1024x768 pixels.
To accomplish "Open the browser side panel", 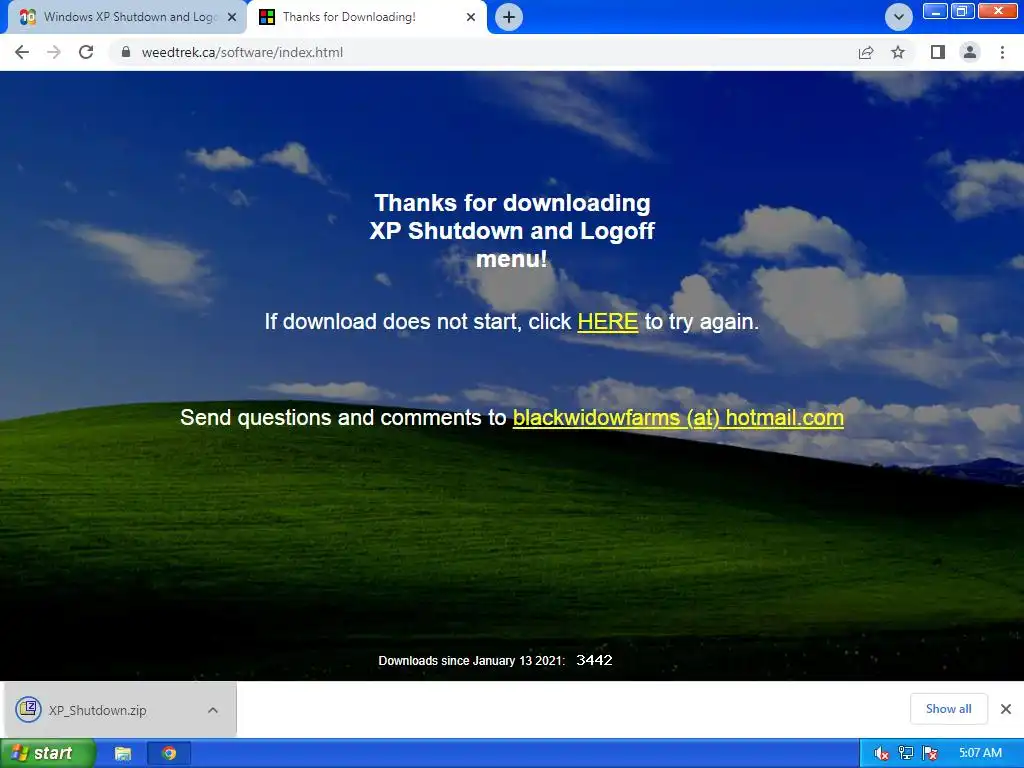I will pos(938,52).
